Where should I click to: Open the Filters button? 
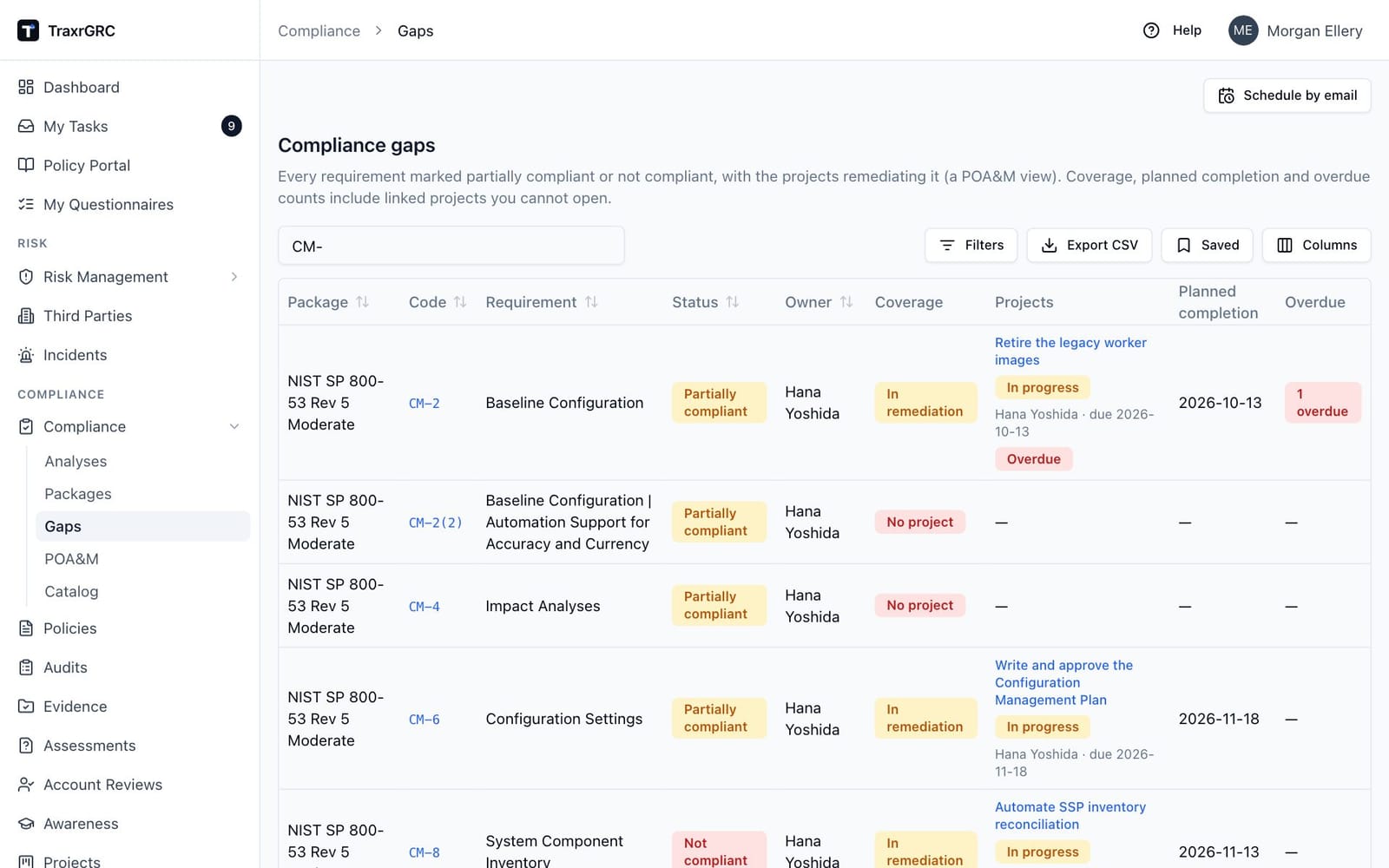click(x=972, y=245)
